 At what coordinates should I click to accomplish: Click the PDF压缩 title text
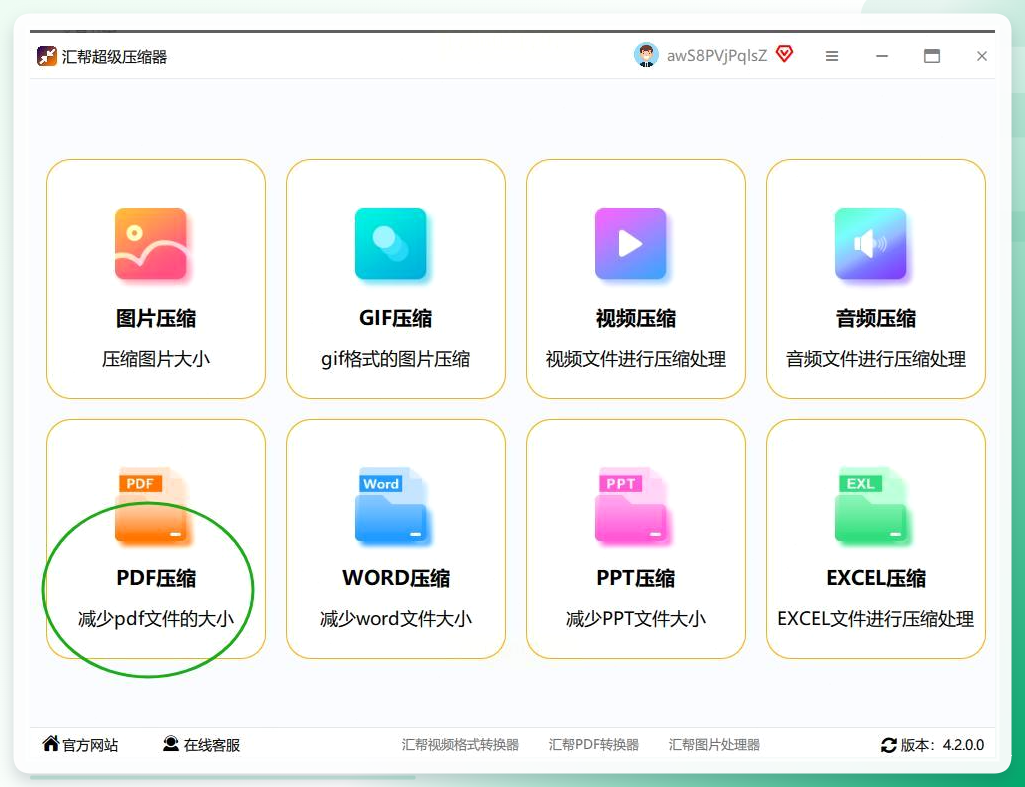coord(156,578)
